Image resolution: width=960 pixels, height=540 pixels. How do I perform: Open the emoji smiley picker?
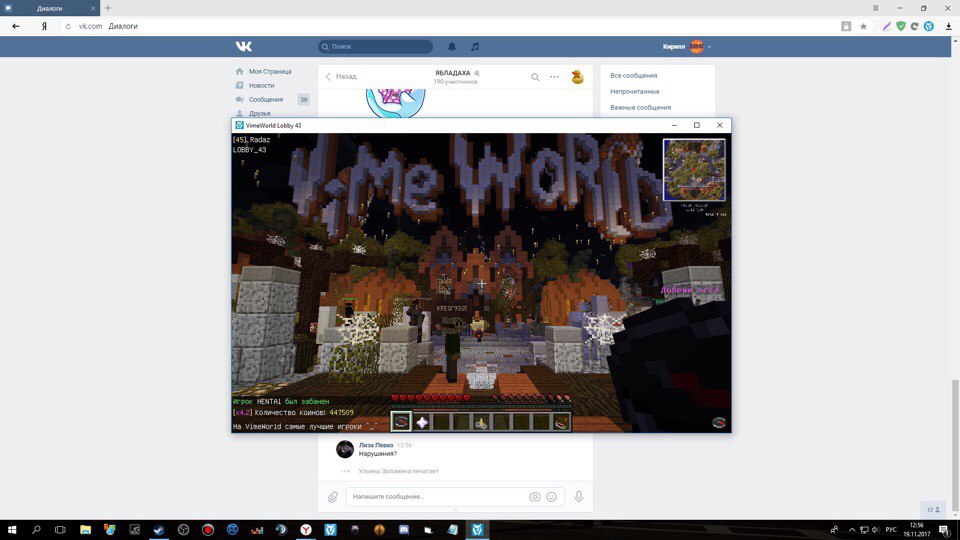tap(552, 497)
